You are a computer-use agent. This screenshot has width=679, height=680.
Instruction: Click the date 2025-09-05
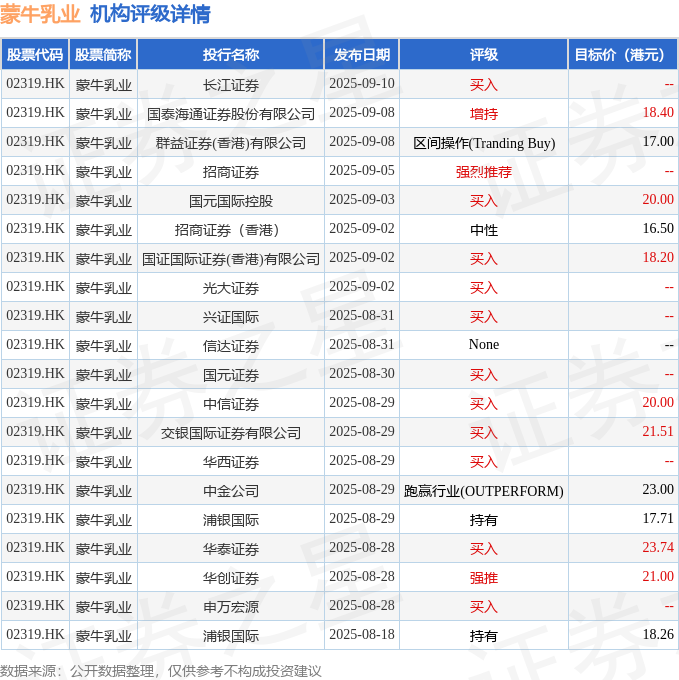pos(362,170)
